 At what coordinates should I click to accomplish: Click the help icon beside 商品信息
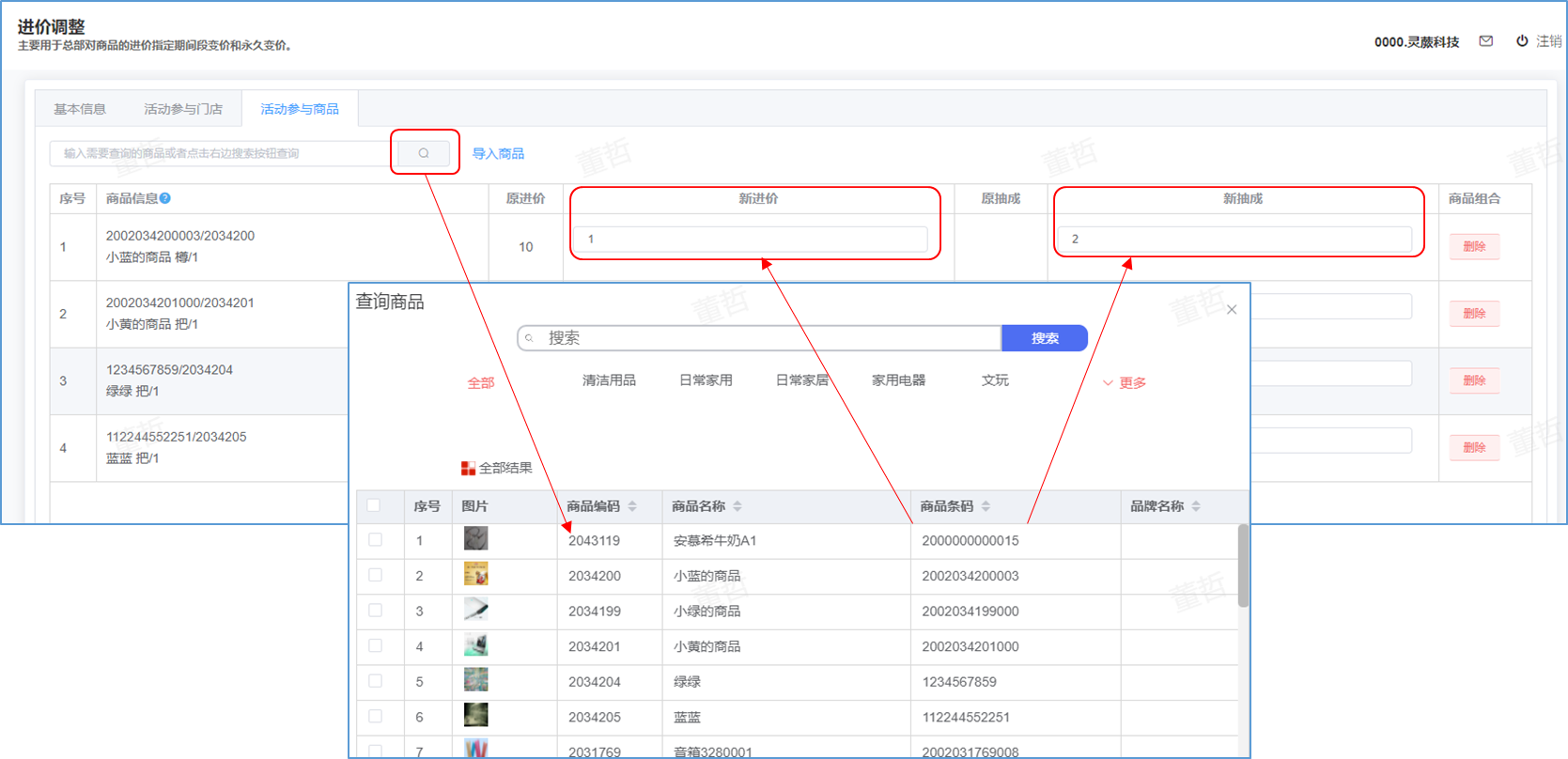point(165,198)
